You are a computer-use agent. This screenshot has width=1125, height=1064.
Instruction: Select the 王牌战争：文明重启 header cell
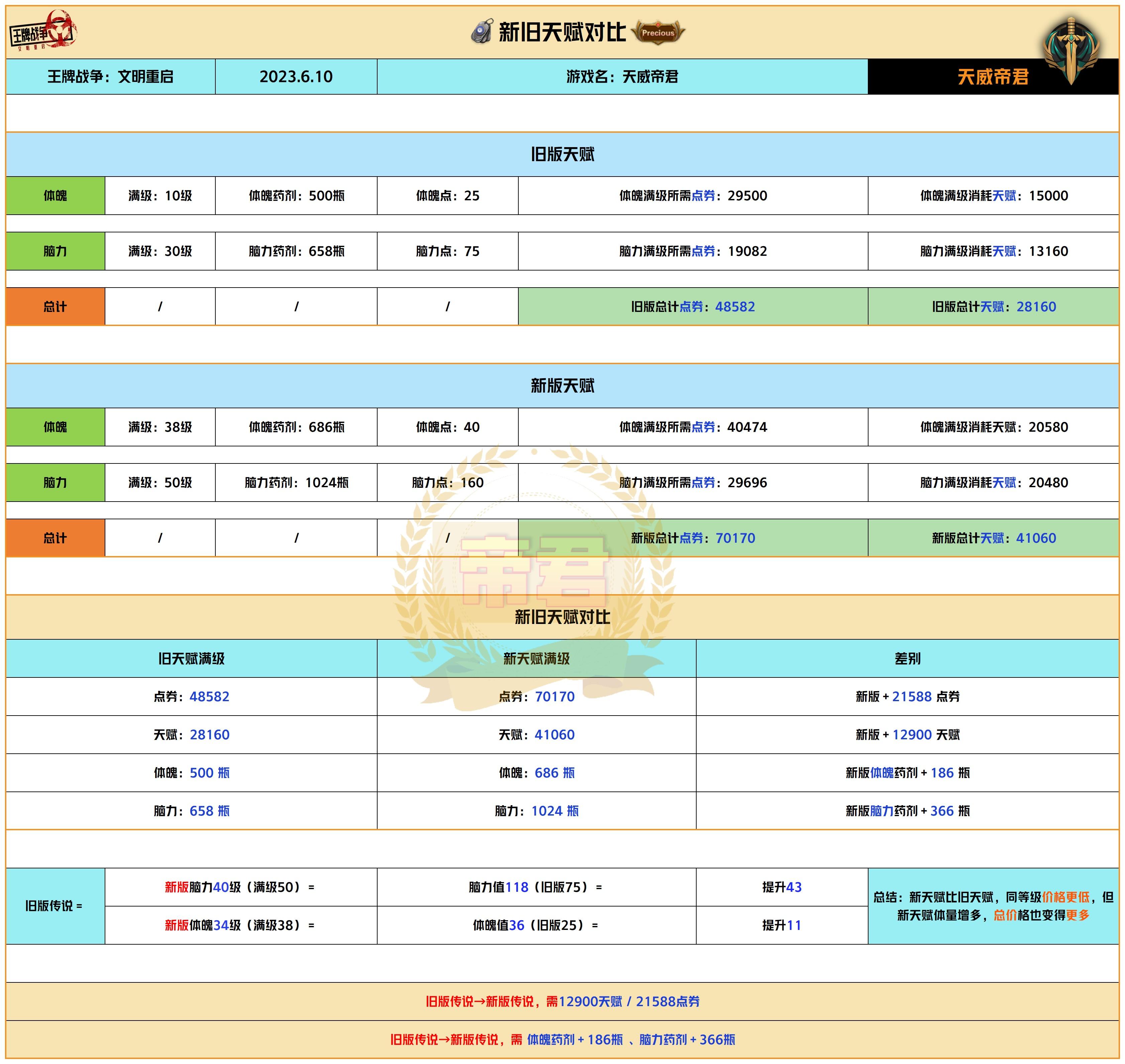[111, 77]
